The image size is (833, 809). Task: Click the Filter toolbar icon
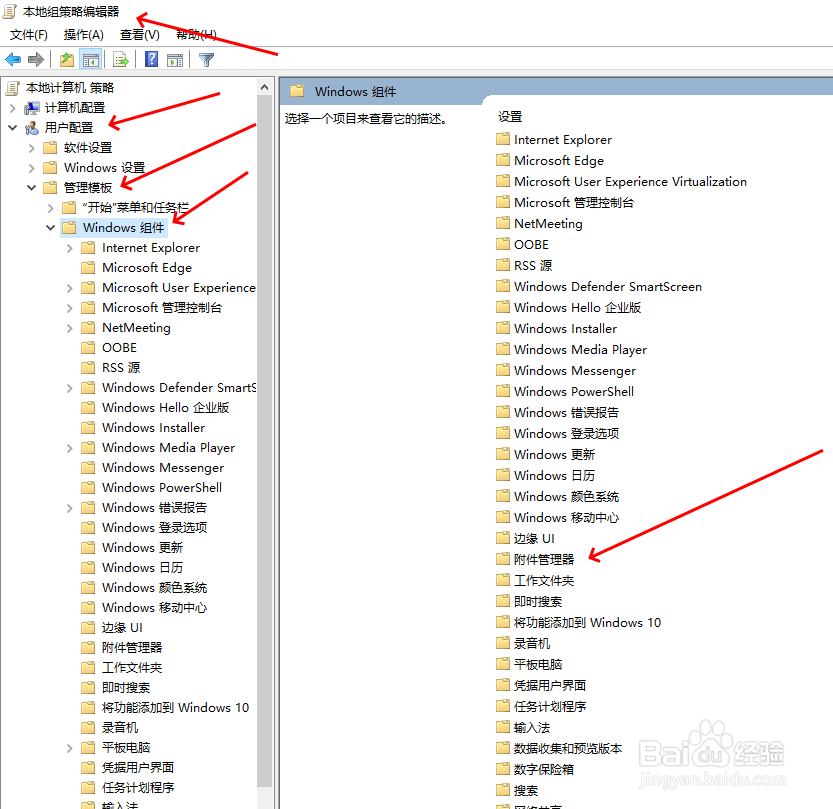pyautogui.click(x=207, y=59)
